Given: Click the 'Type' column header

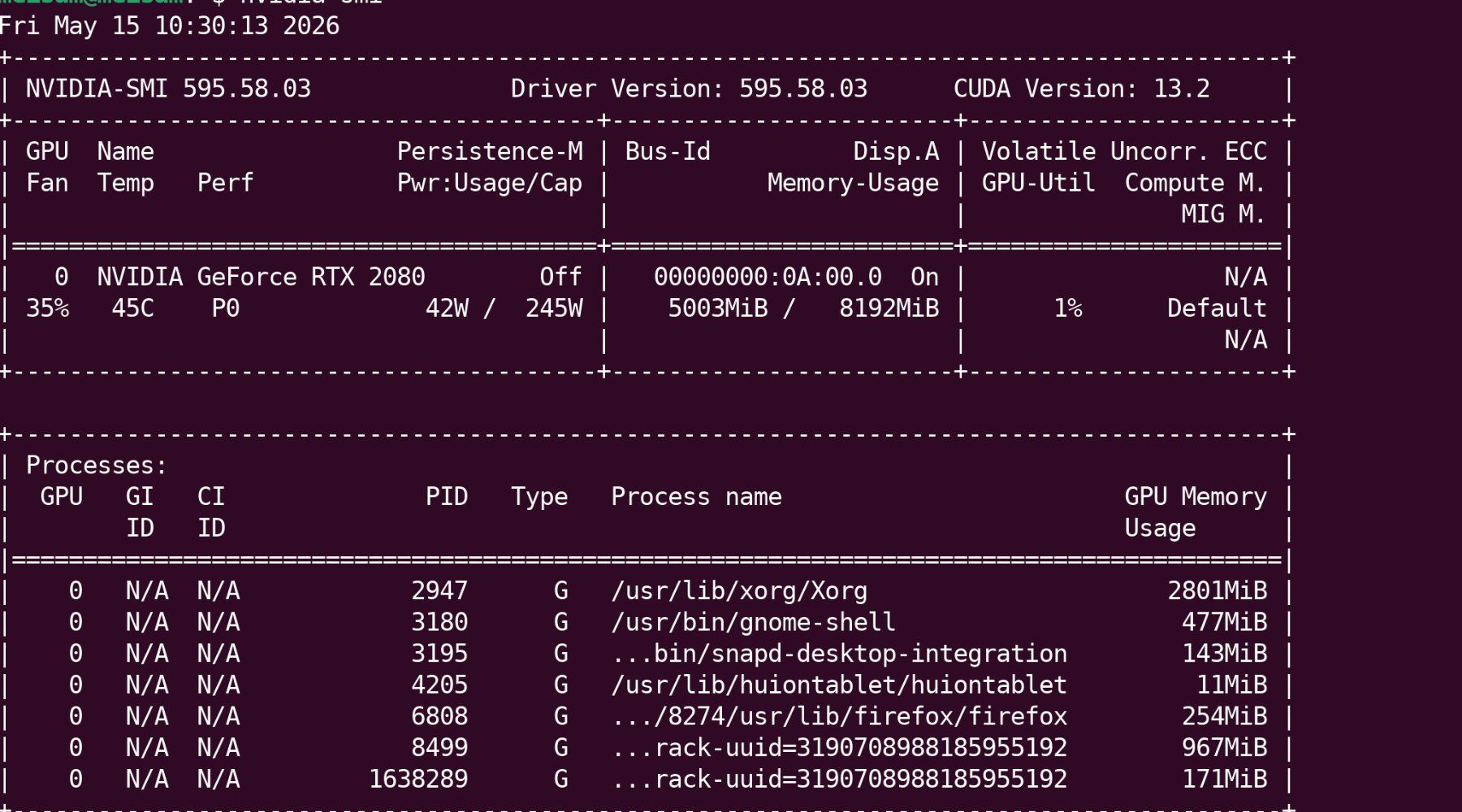Looking at the screenshot, I should pos(539,497).
